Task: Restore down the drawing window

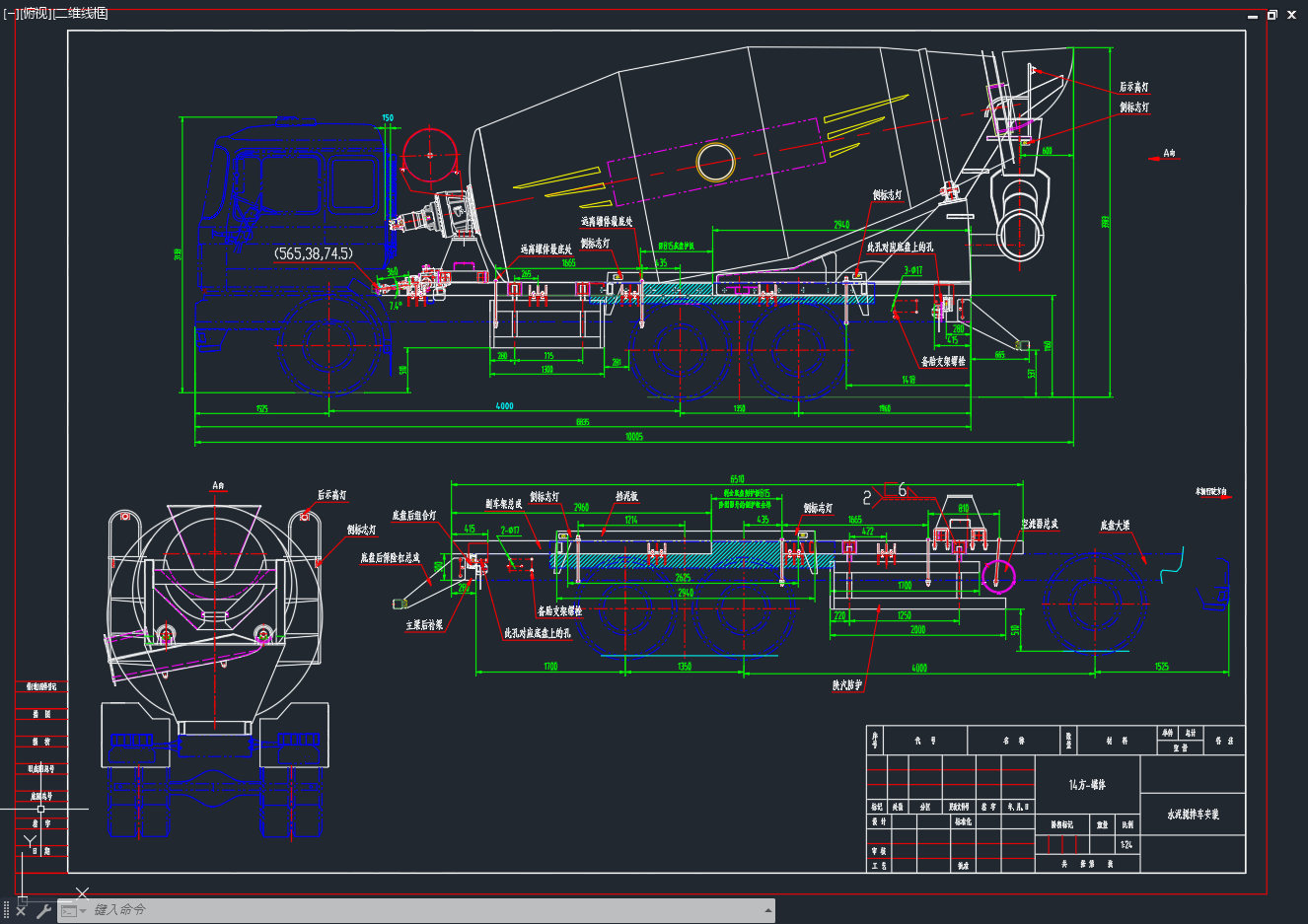Action: point(1272,15)
